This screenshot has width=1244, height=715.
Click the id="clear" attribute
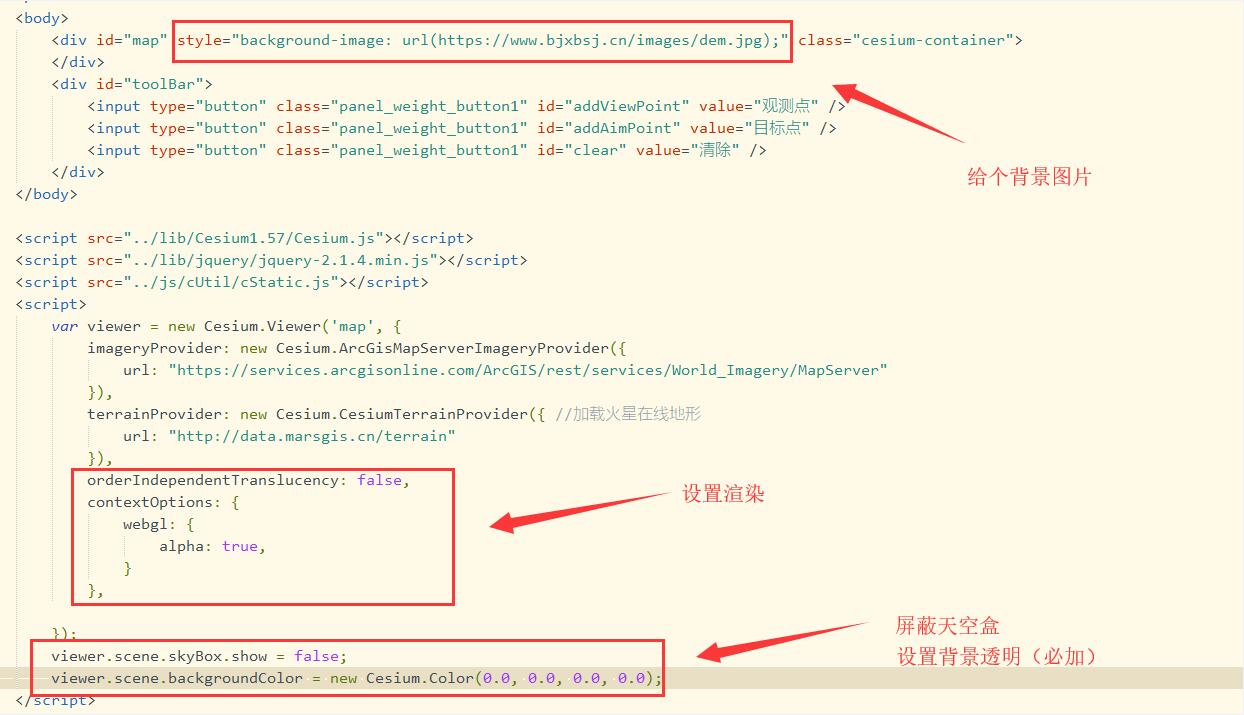pos(582,150)
